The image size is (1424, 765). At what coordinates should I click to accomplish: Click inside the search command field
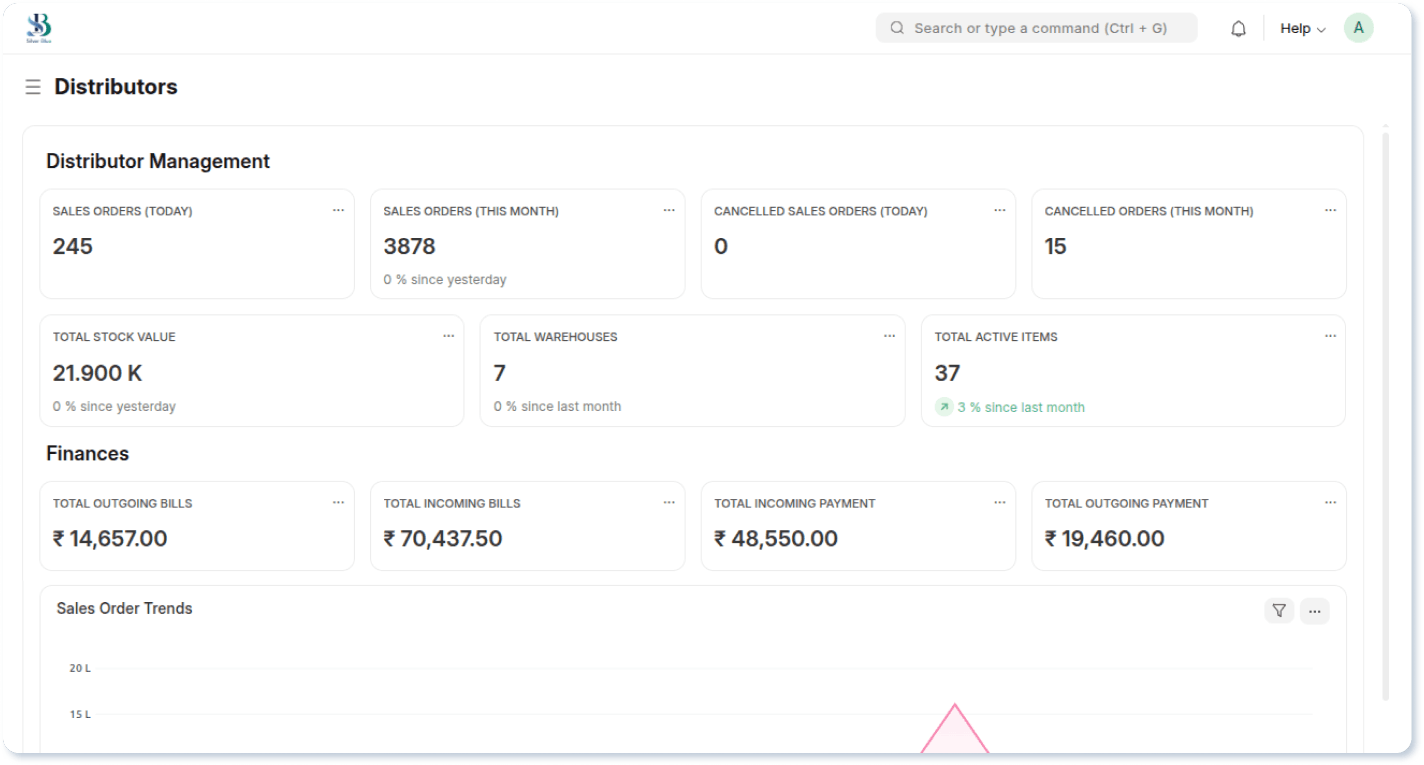pyautogui.click(x=1037, y=27)
